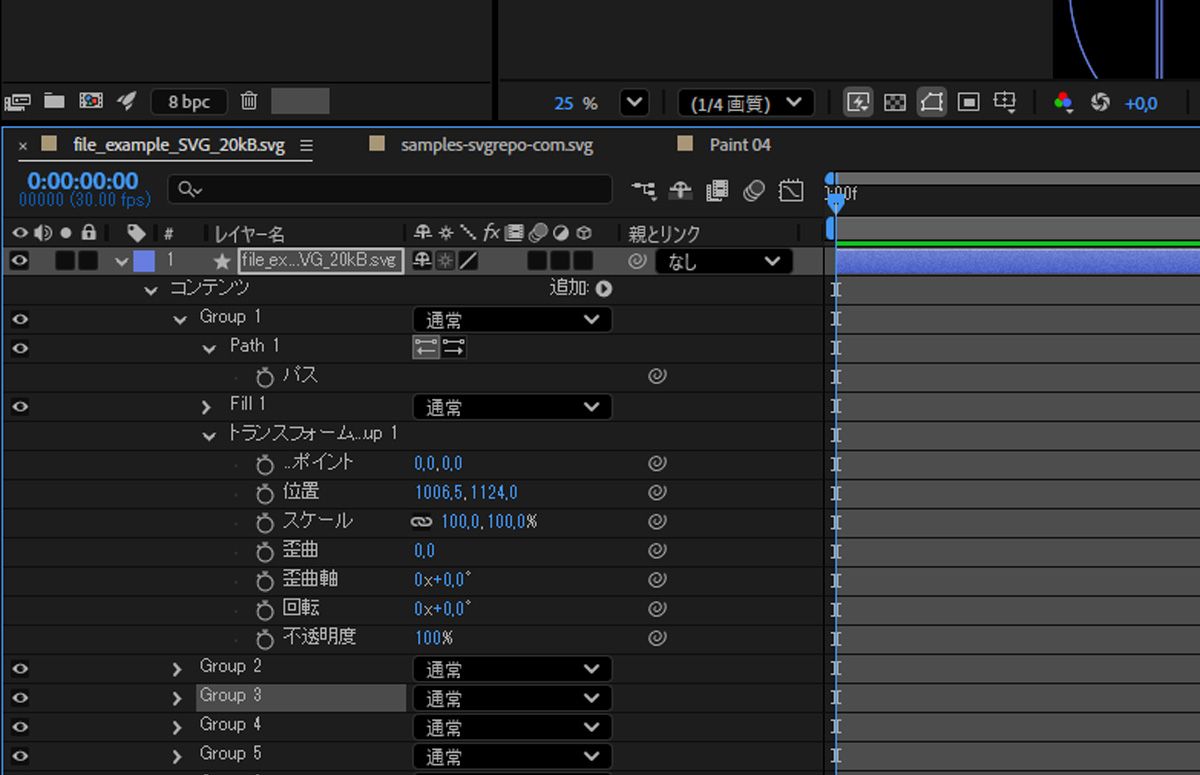Click the レイヤー名 column header

point(250,233)
